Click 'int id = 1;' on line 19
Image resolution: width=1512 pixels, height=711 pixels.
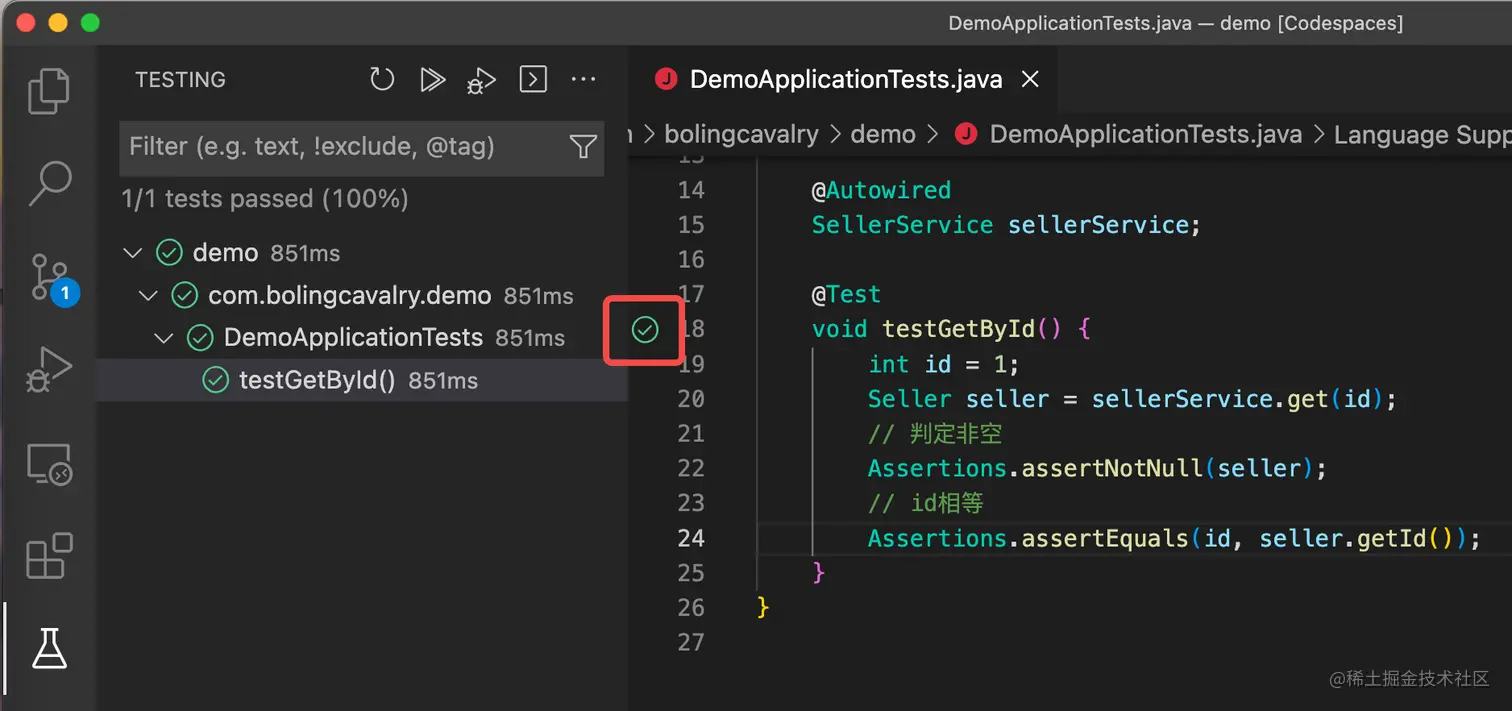pos(944,364)
